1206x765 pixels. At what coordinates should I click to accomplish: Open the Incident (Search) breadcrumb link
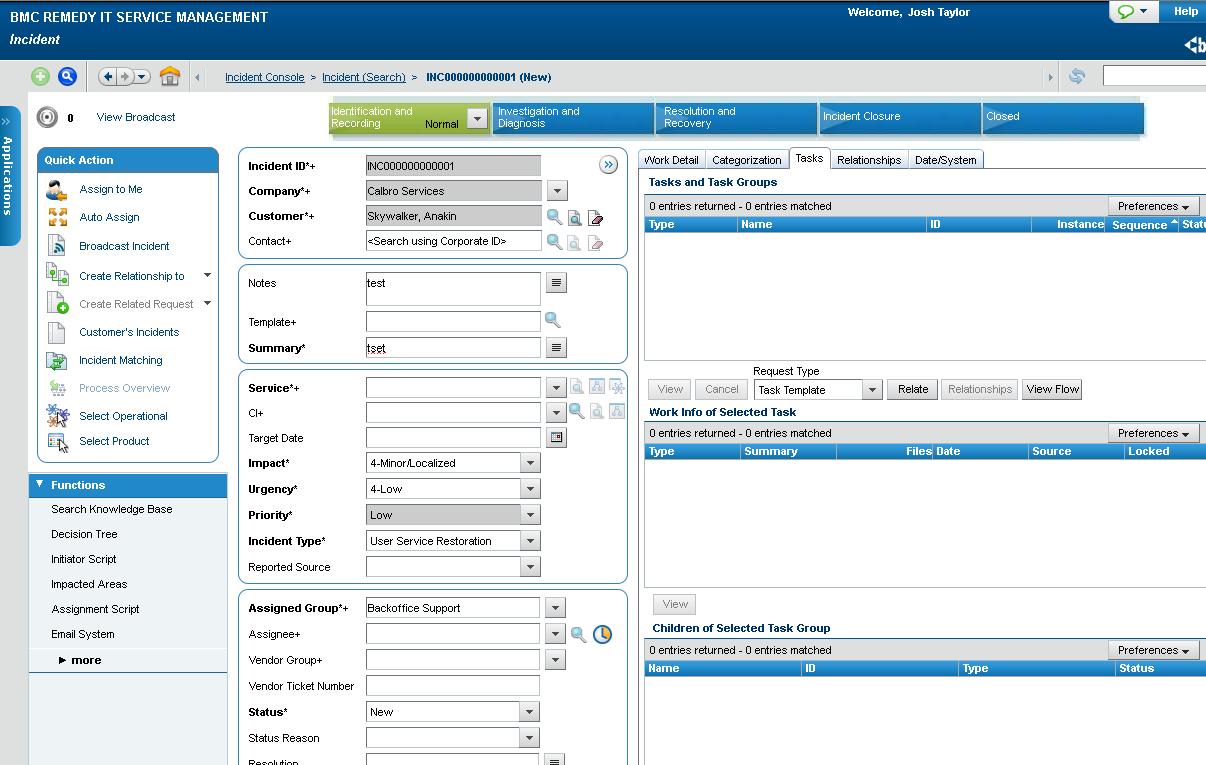pyautogui.click(x=364, y=77)
